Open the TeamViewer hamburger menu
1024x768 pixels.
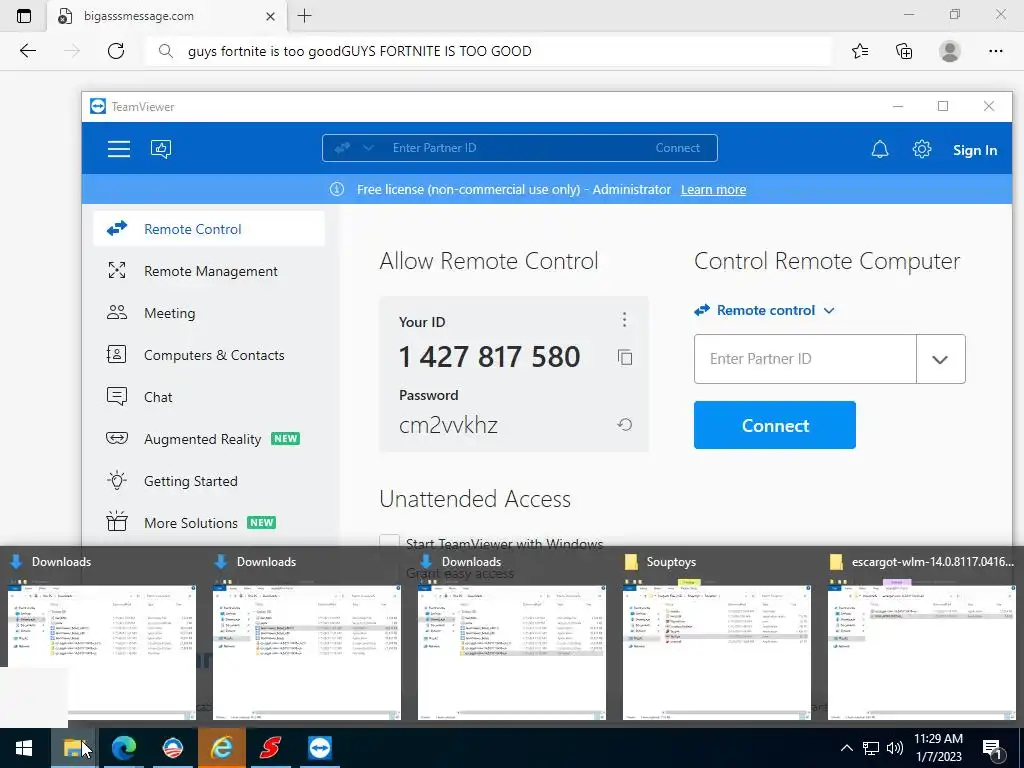[x=119, y=149]
